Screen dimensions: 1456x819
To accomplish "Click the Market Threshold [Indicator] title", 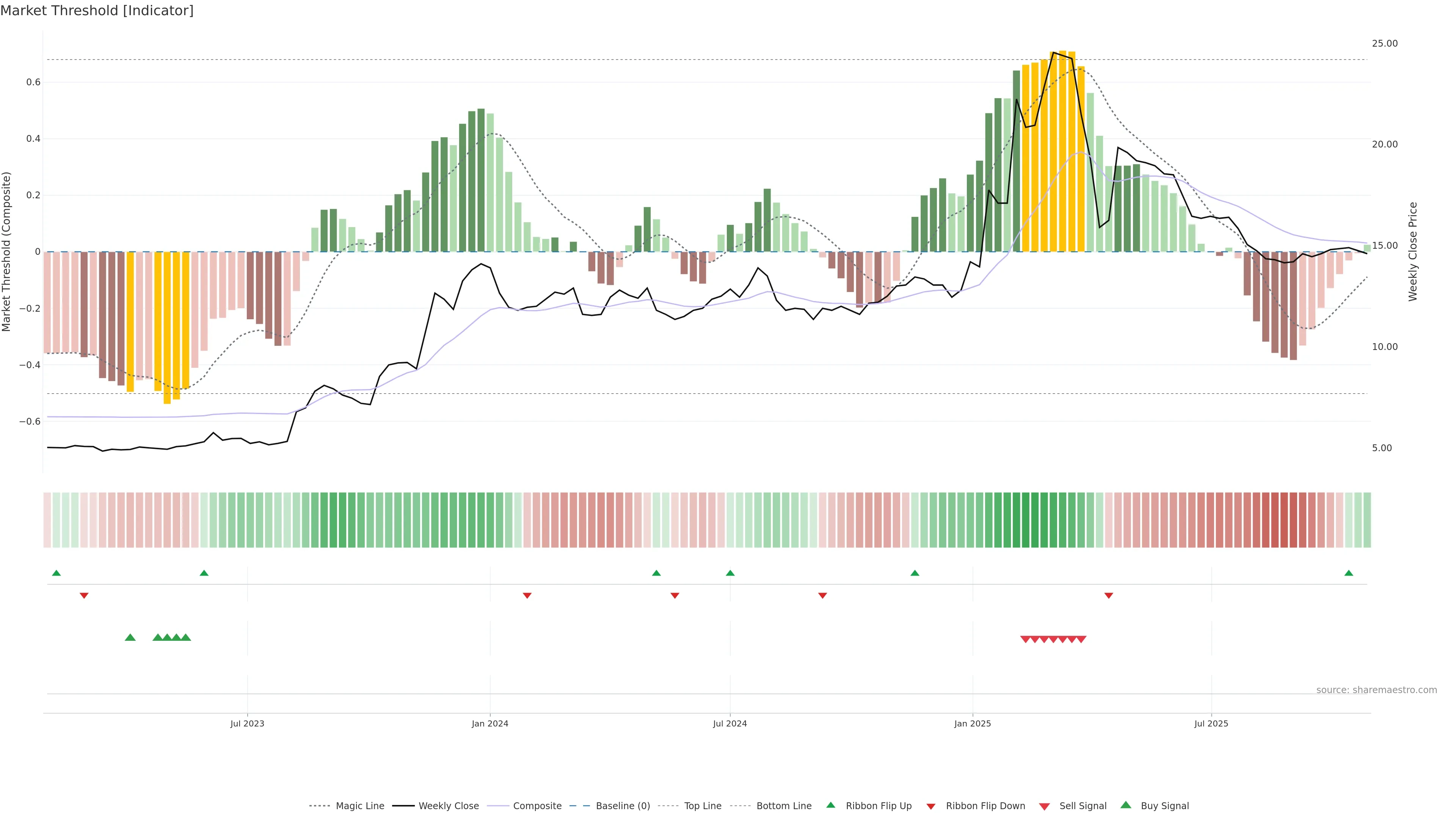I will coord(97,11).
